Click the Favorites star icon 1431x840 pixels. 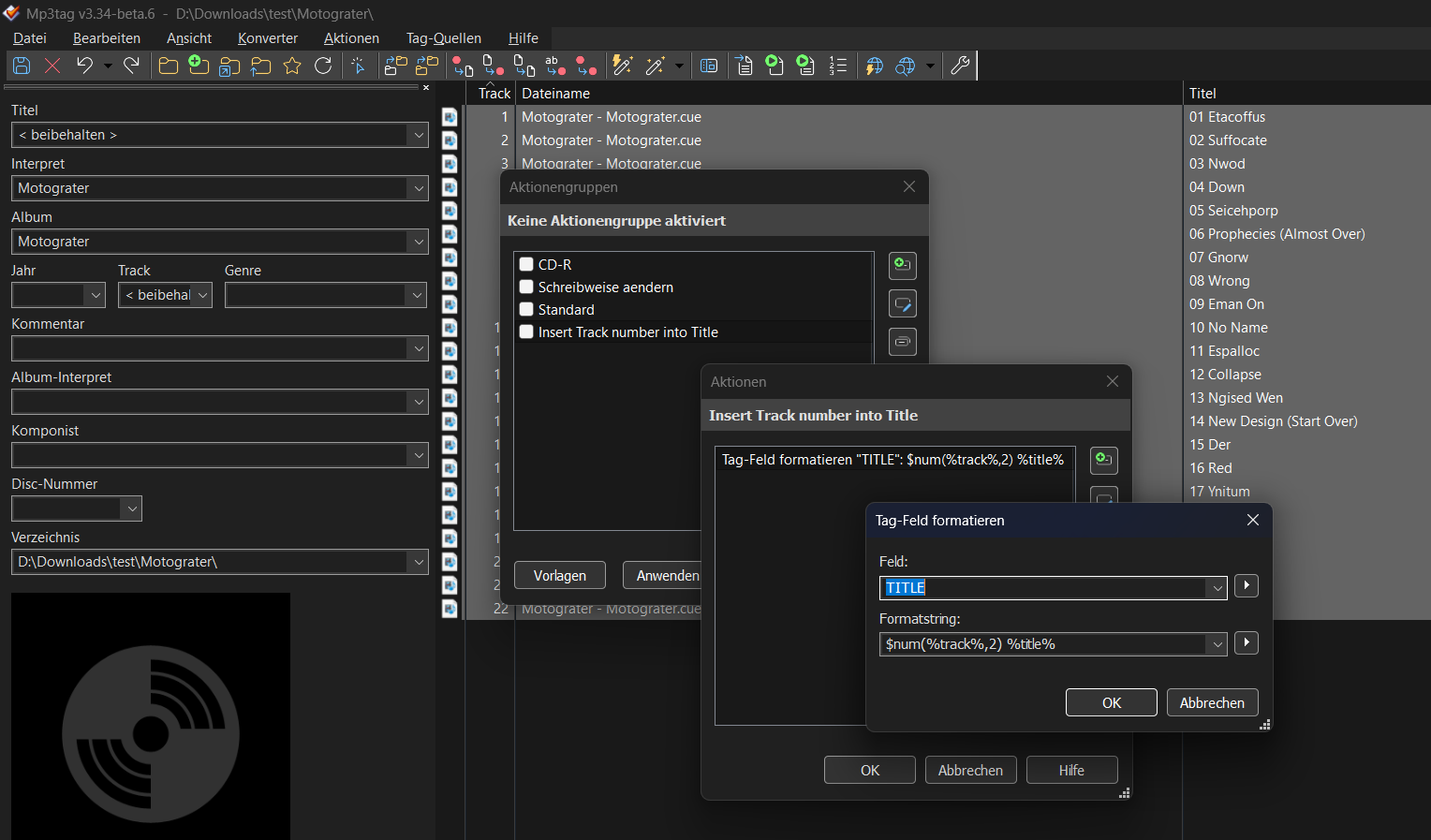[x=292, y=66]
